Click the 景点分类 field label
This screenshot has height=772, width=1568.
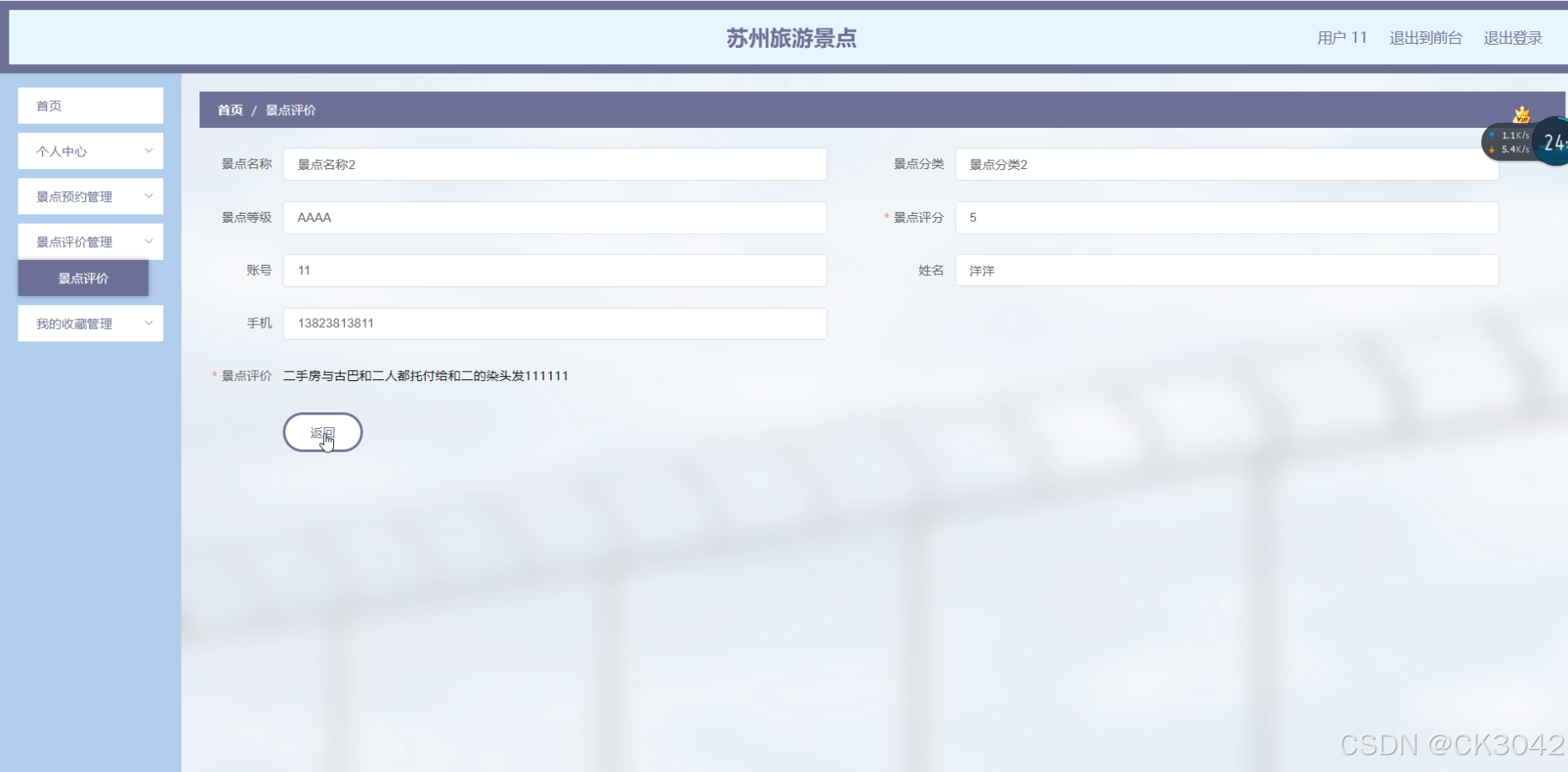pyautogui.click(x=919, y=164)
